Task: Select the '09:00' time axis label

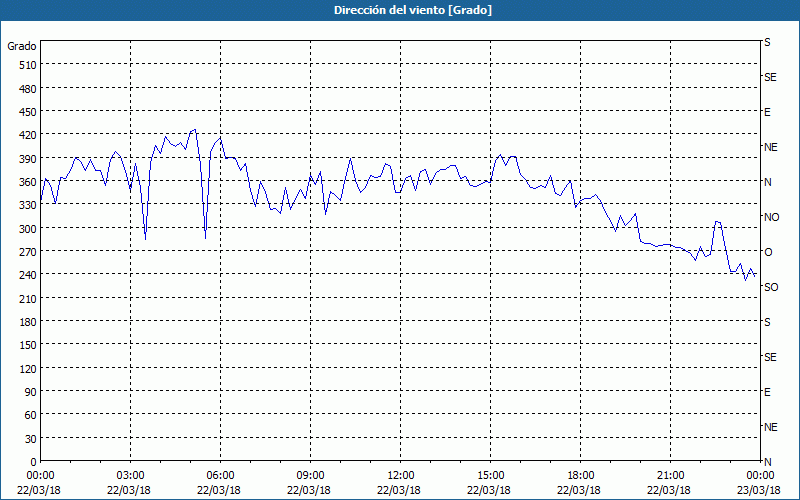Action: (310, 476)
